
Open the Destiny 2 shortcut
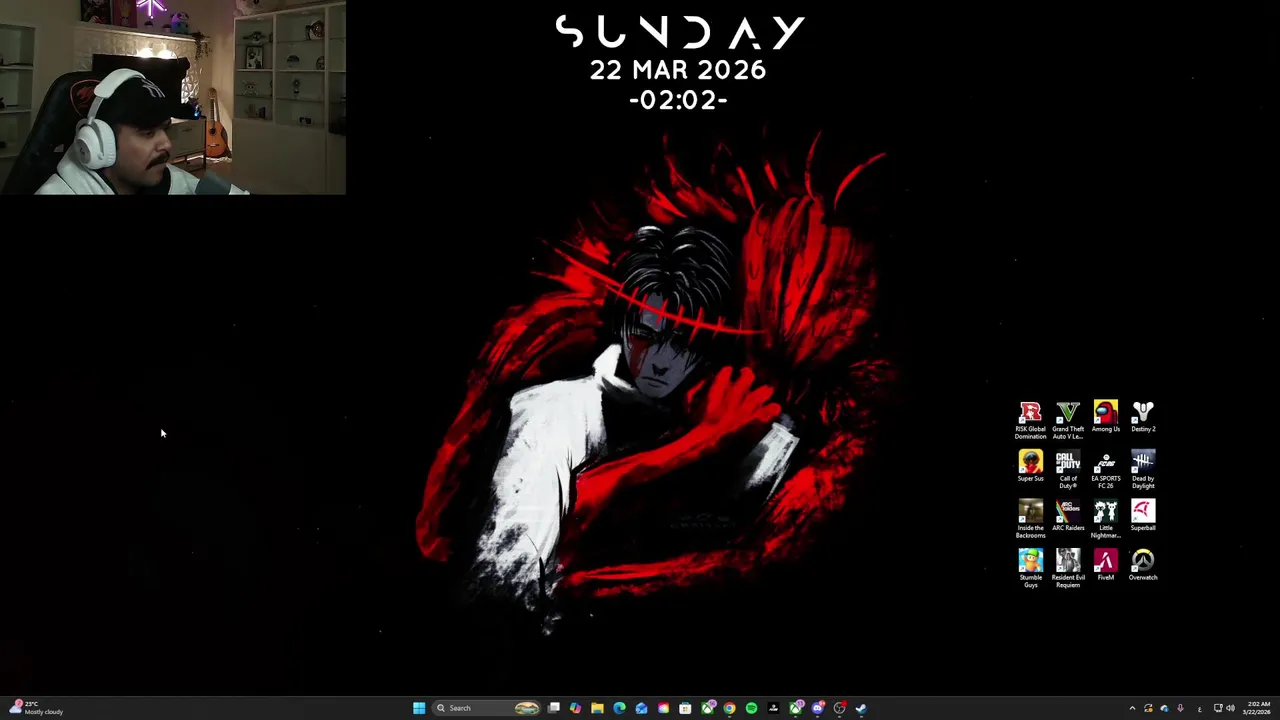pyautogui.click(x=1143, y=417)
